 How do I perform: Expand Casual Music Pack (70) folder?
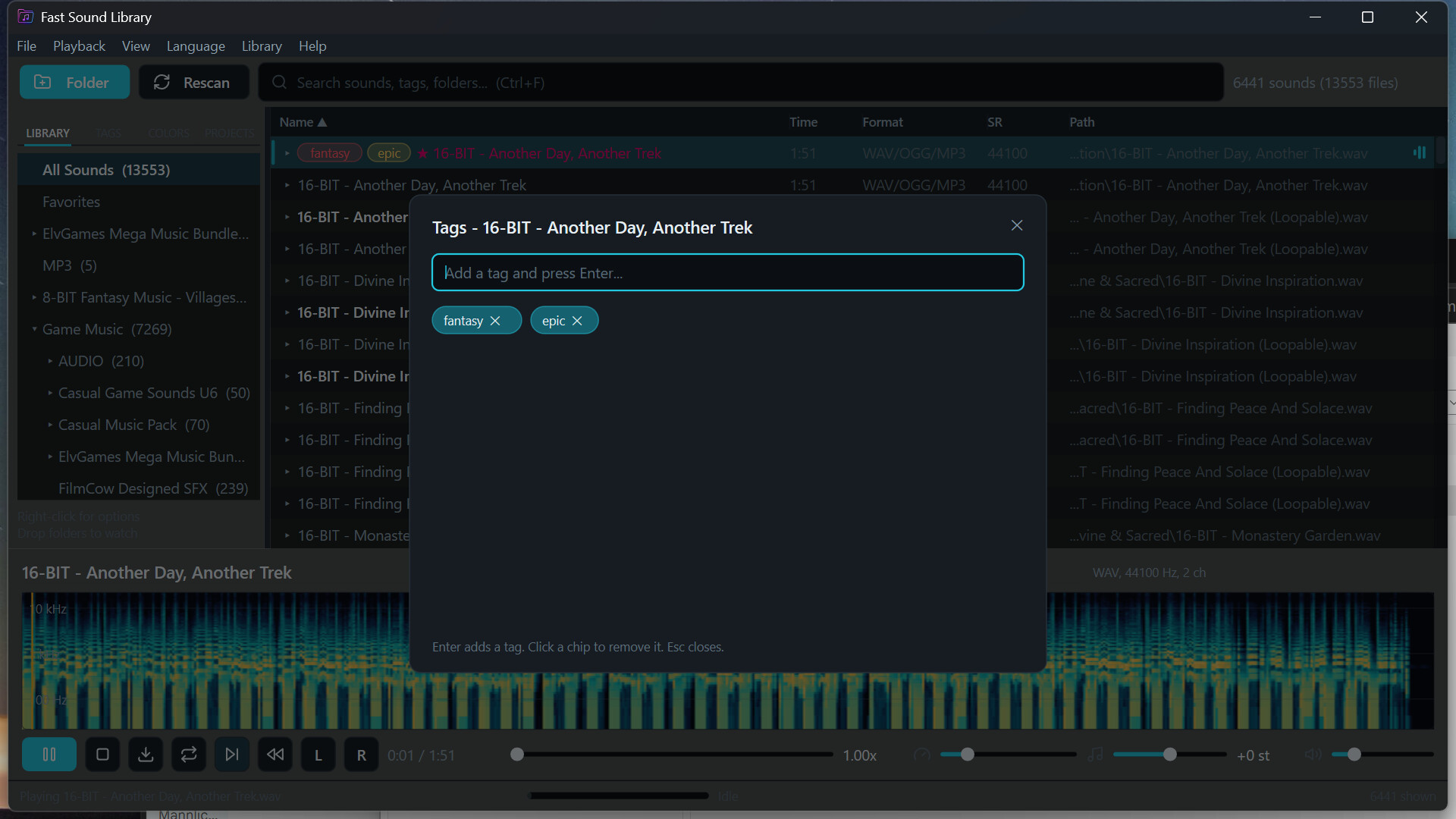(50, 425)
